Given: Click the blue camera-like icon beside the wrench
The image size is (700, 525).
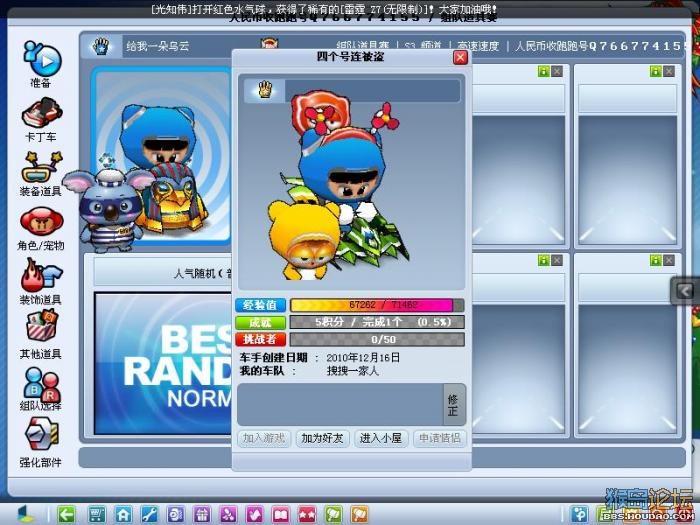Looking at the screenshot, I should click(176, 514).
